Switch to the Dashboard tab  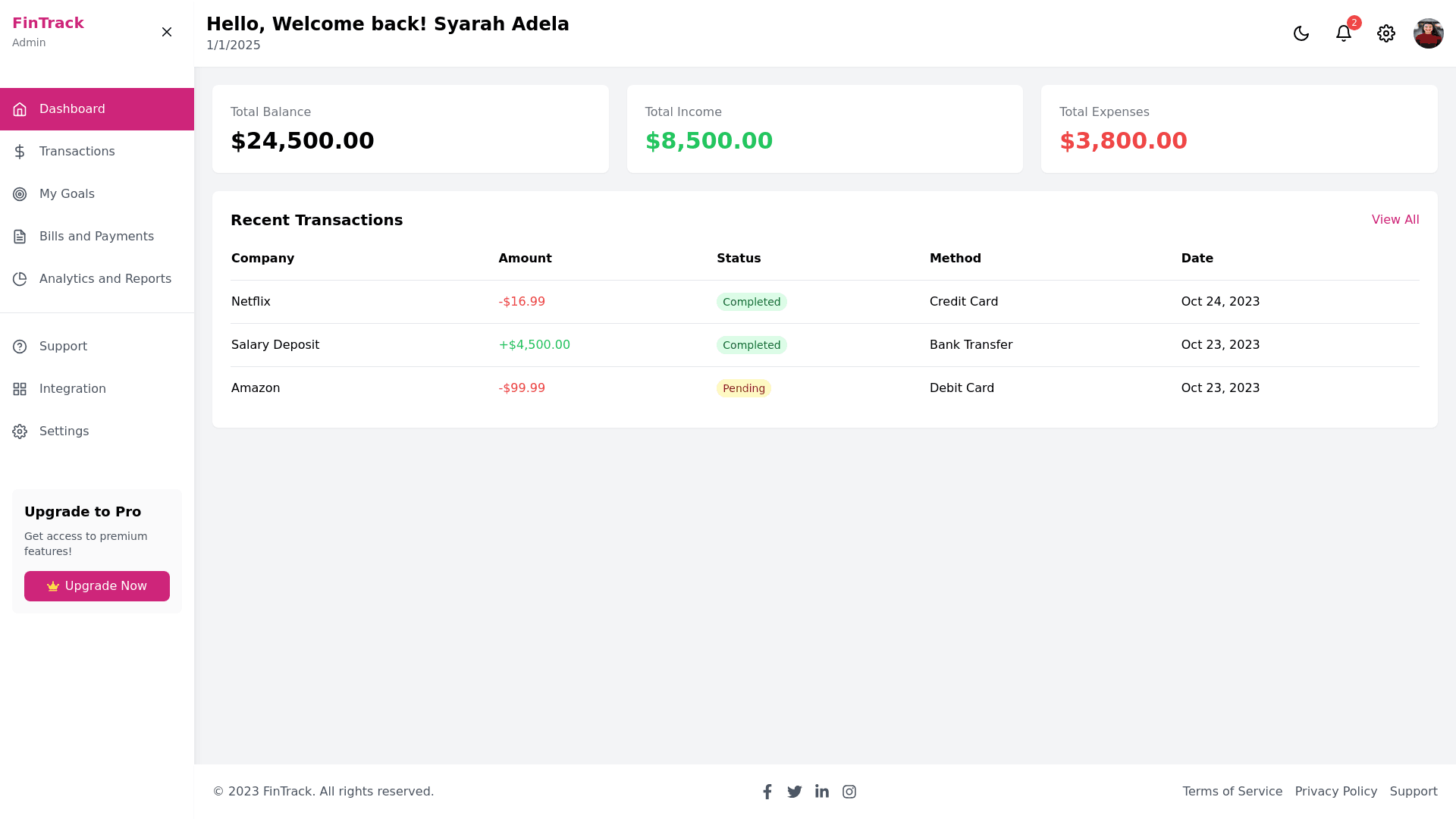pos(72,108)
